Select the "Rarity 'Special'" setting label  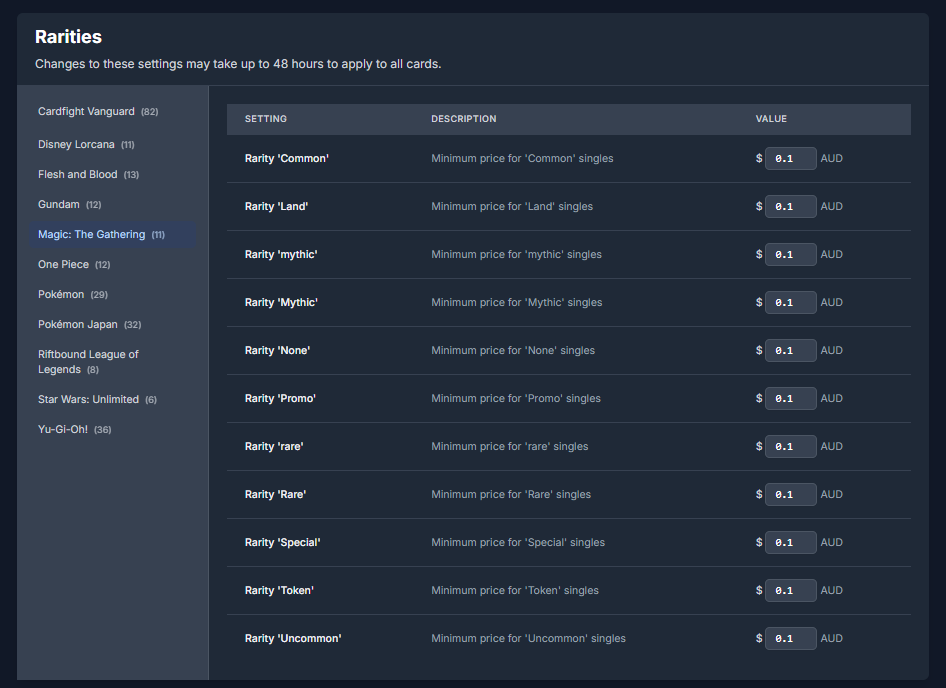(282, 543)
